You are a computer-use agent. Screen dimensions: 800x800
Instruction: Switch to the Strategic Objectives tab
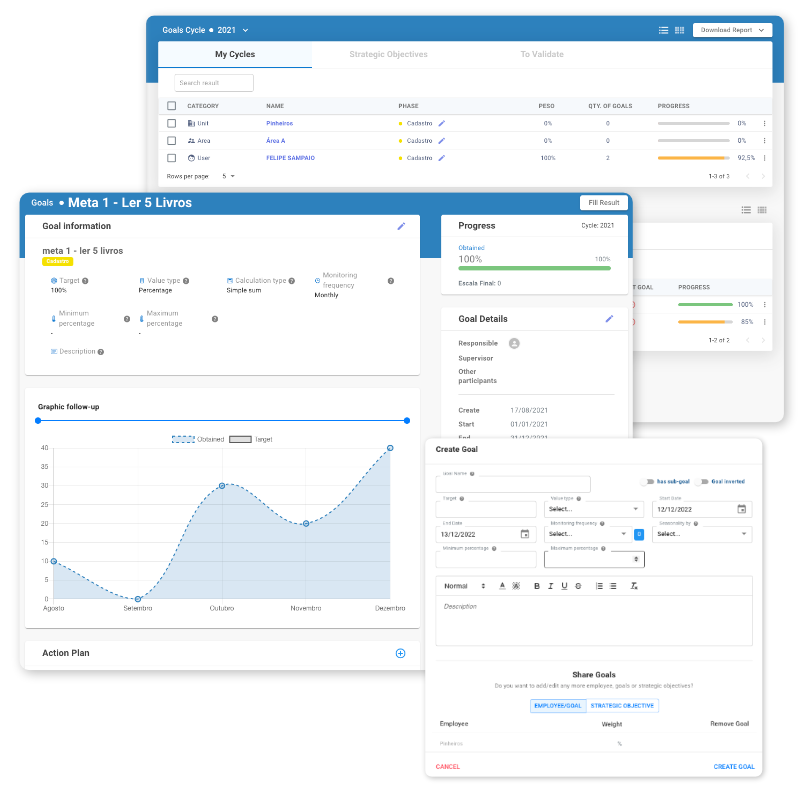point(388,54)
